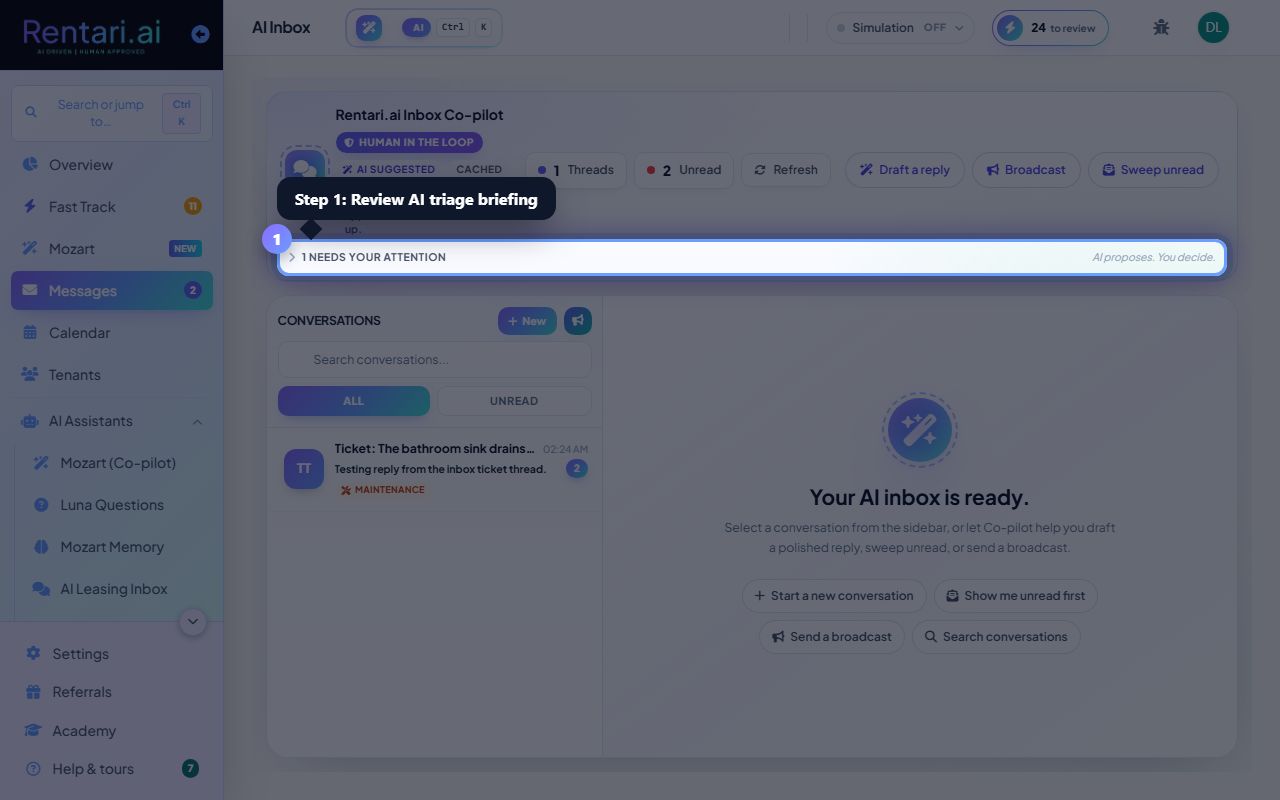
Task: Click the TT avatar of ticket thread
Action: coord(304,469)
